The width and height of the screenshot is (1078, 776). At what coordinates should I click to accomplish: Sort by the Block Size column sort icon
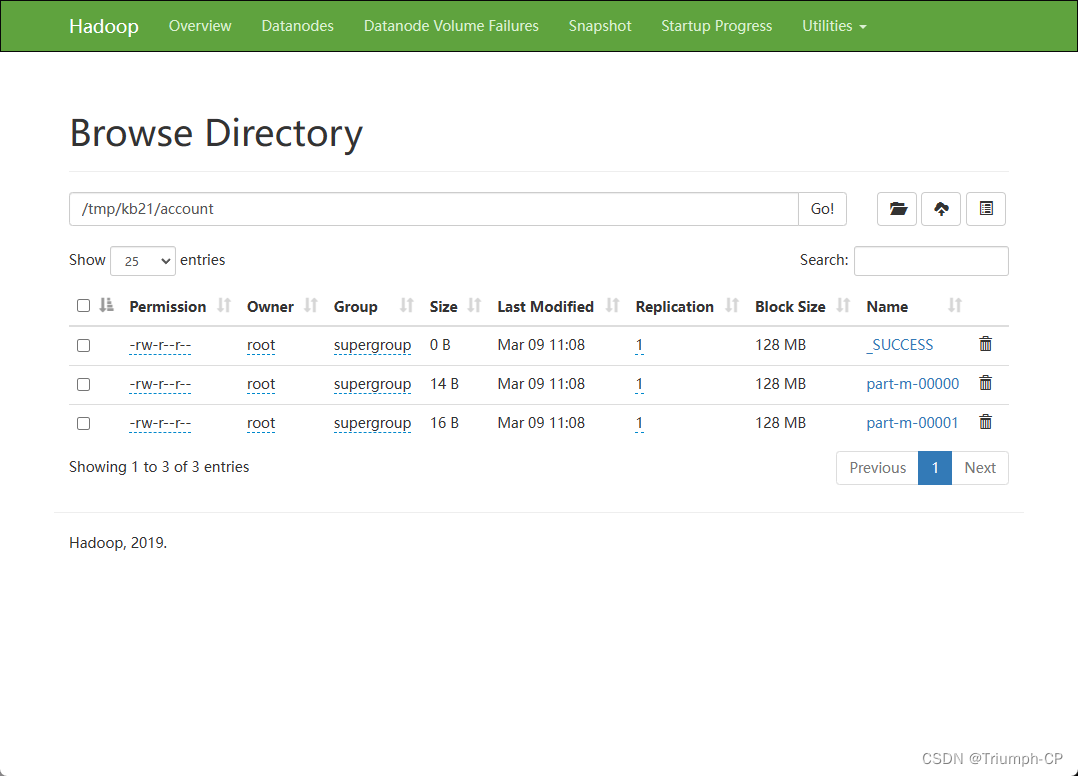(844, 306)
